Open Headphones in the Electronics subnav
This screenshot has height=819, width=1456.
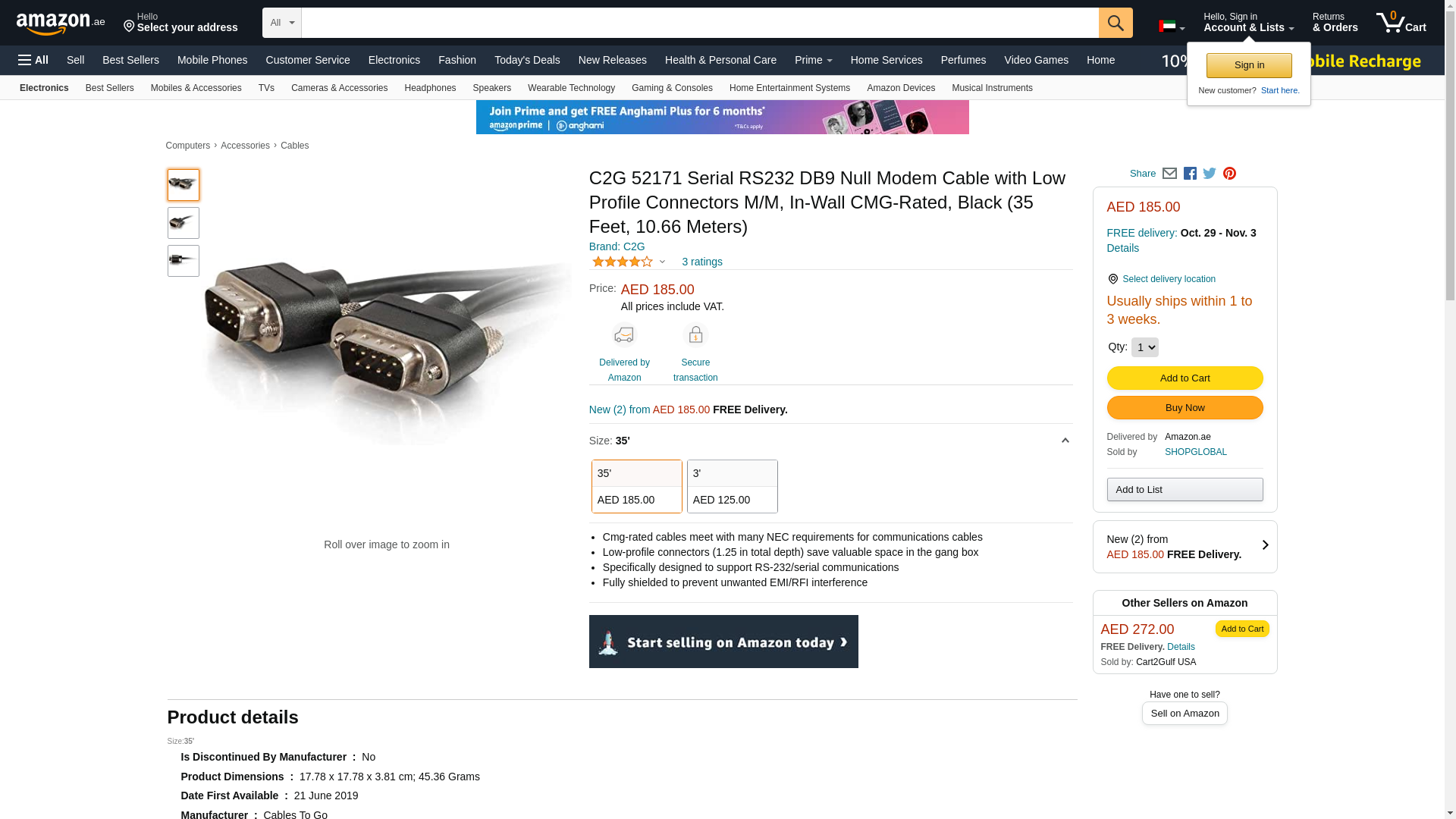pos(430,88)
